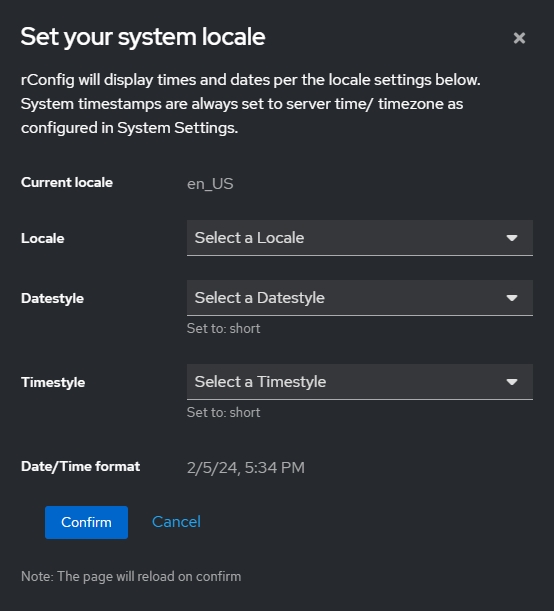This screenshot has height=611, width=554.
Task: Click the caret arrow in Timestyle field
Action: [x=512, y=382]
